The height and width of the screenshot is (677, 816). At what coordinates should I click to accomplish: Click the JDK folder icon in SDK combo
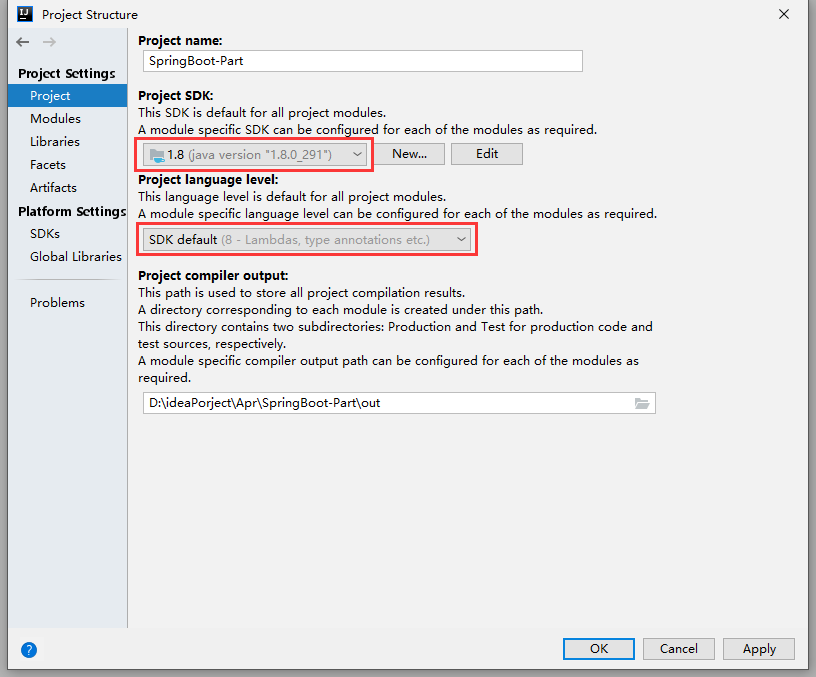click(157, 155)
